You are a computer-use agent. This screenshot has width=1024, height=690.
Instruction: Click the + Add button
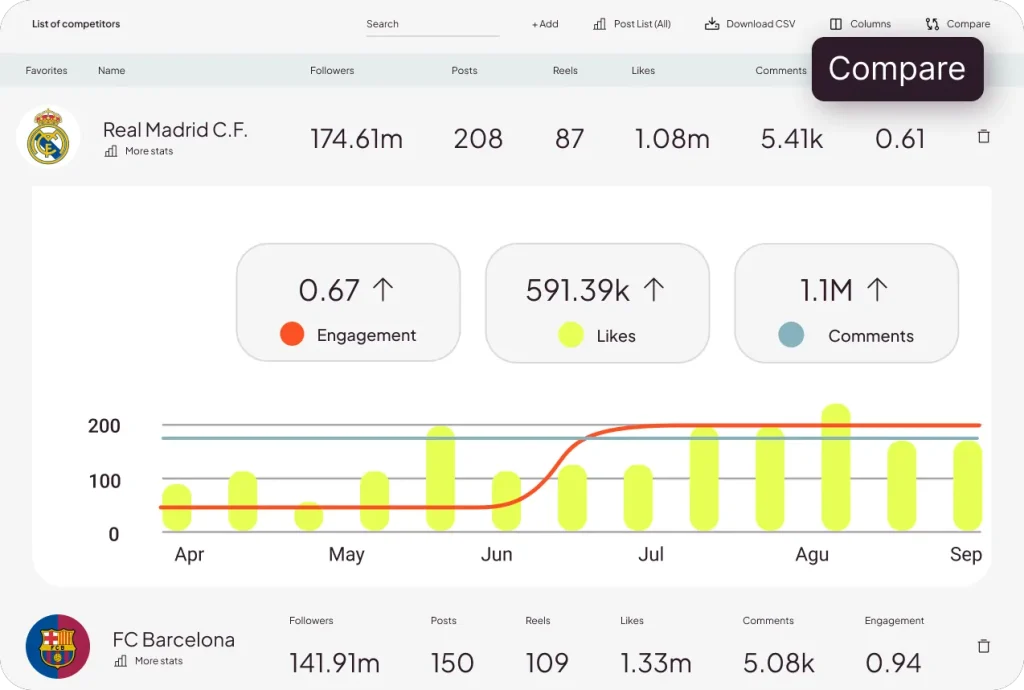pyautogui.click(x=545, y=24)
